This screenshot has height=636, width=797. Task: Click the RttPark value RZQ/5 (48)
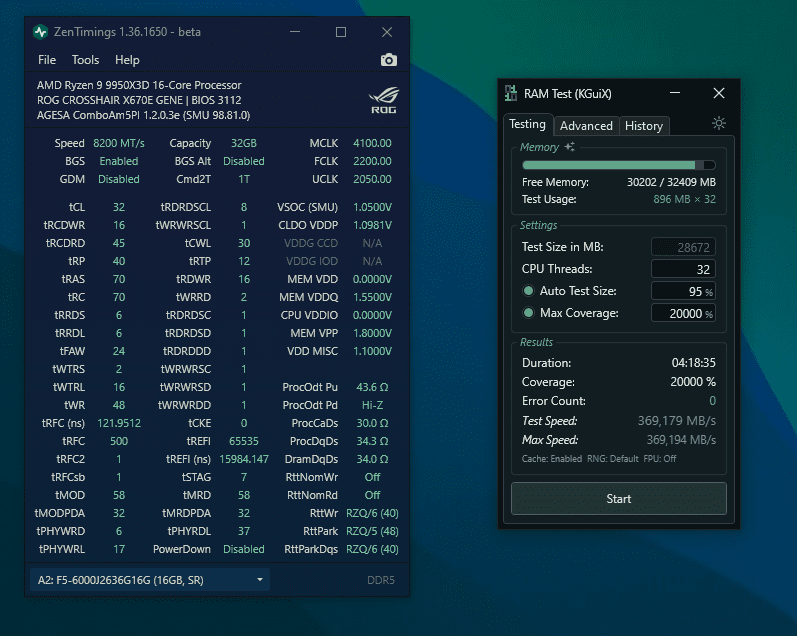coord(372,531)
